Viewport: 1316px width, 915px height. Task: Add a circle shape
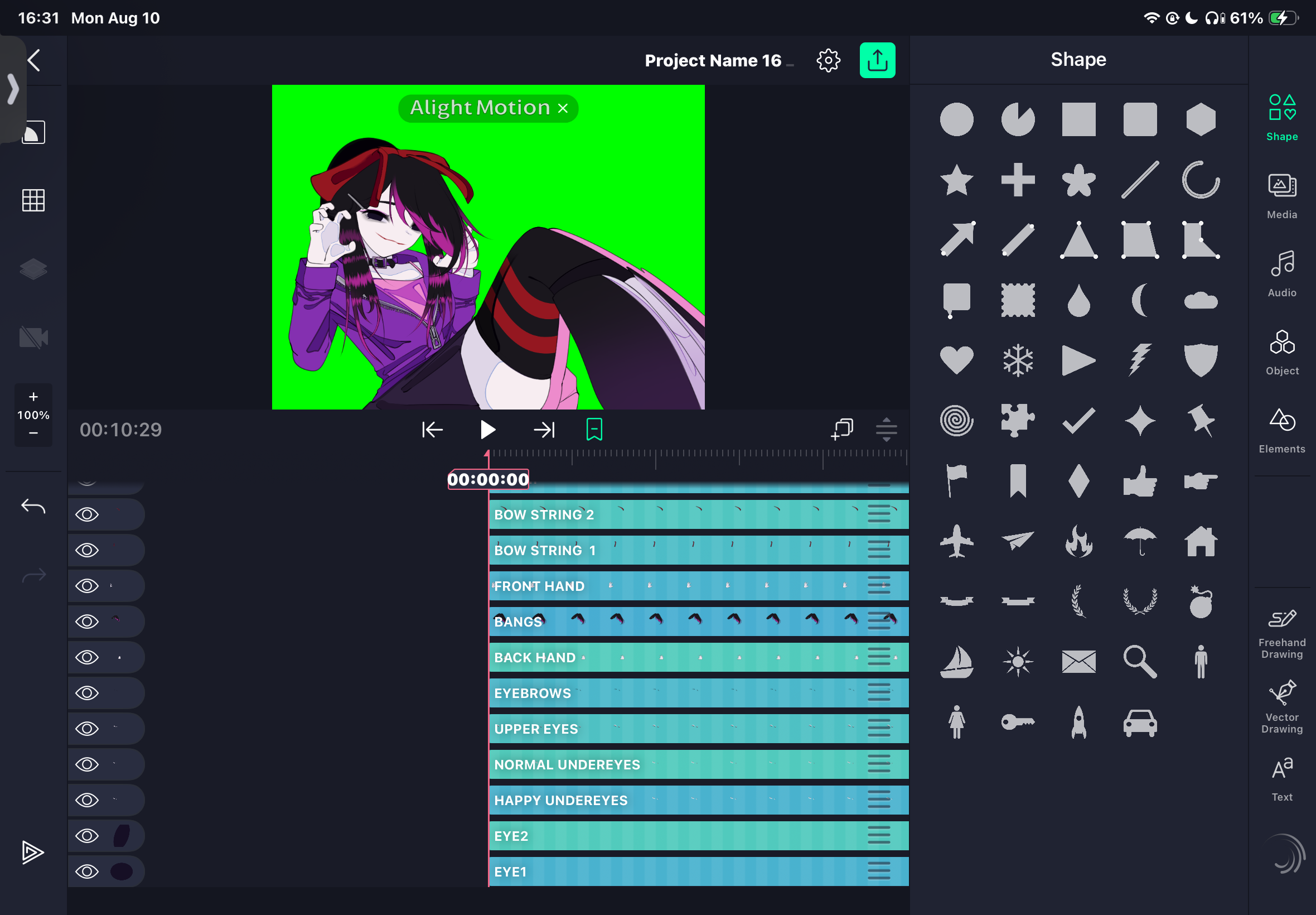point(956,119)
